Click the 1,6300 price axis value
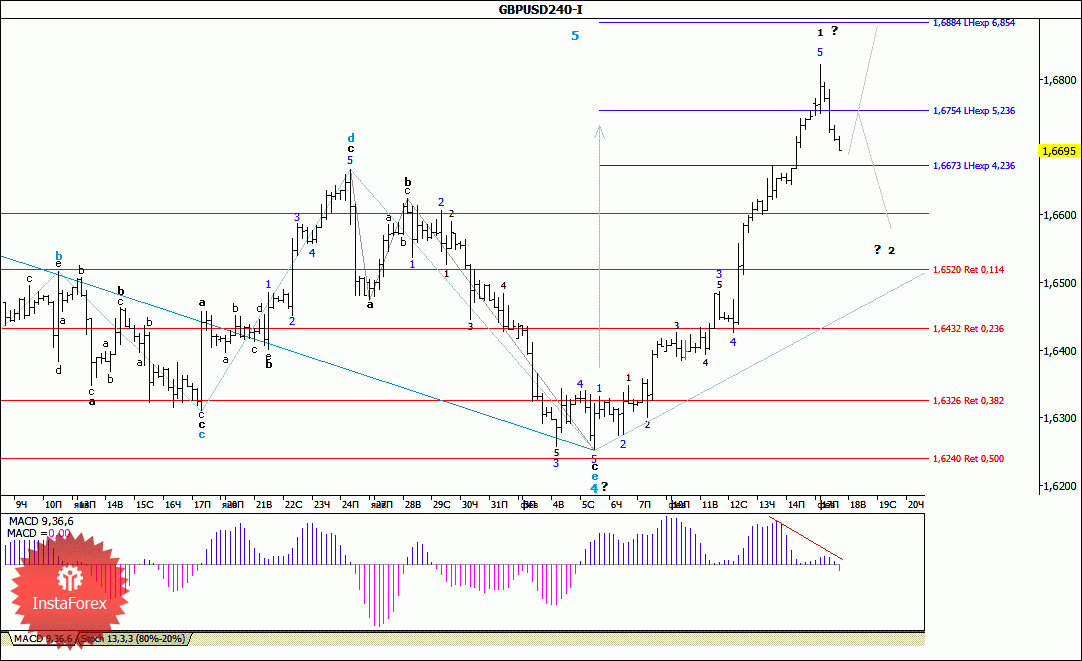The height and width of the screenshot is (661, 1082). click(x=1059, y=418)
